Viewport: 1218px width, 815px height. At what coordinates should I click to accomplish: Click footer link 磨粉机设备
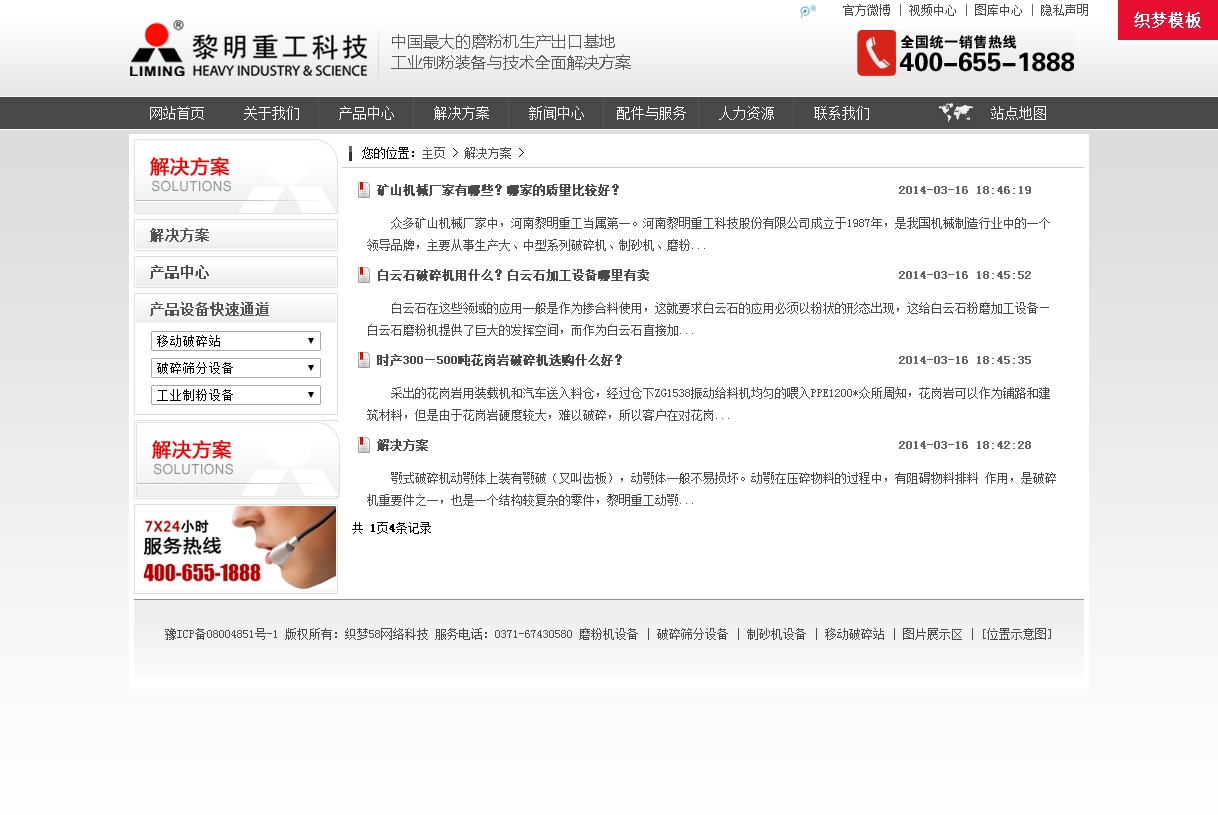click(608, 634)
